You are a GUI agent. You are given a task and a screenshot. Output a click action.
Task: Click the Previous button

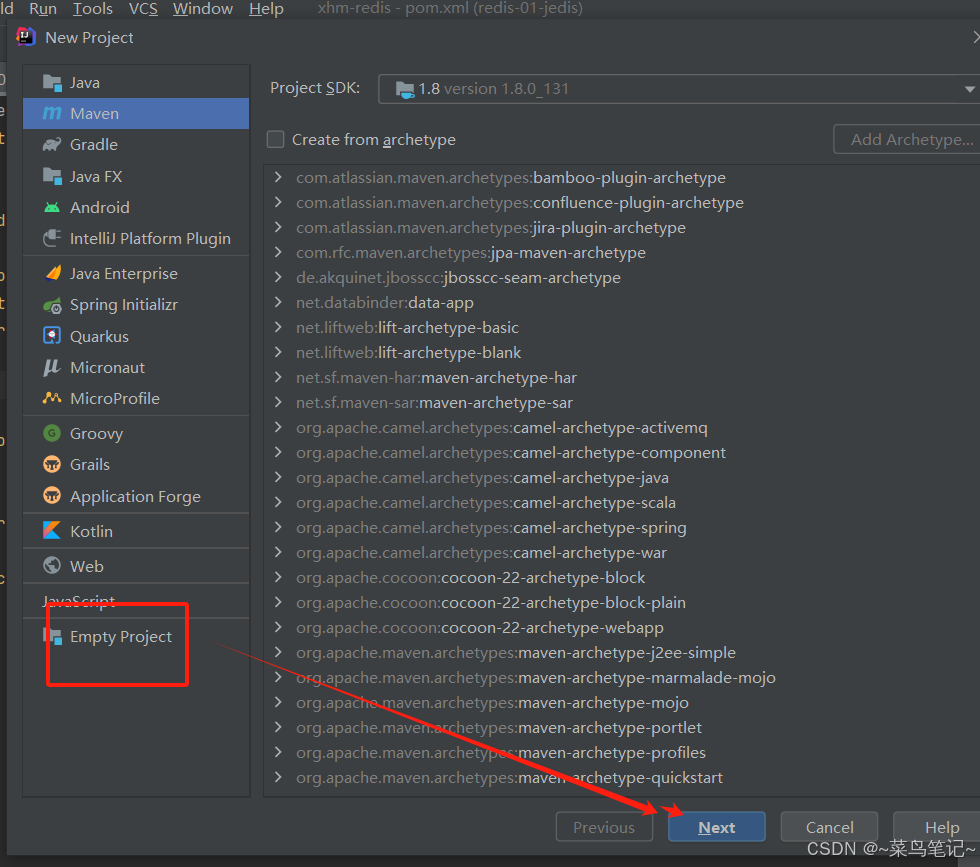tap(604, 827)
